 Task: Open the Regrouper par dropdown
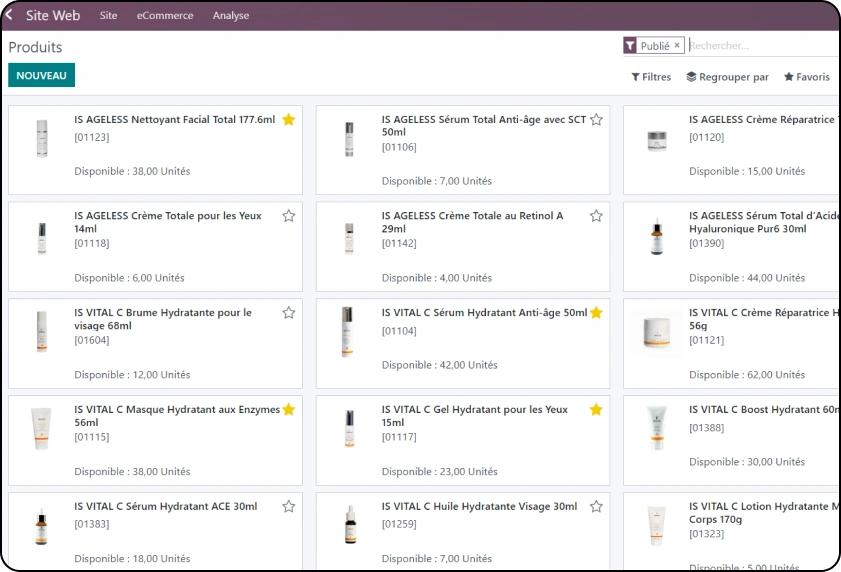[728, 77]
